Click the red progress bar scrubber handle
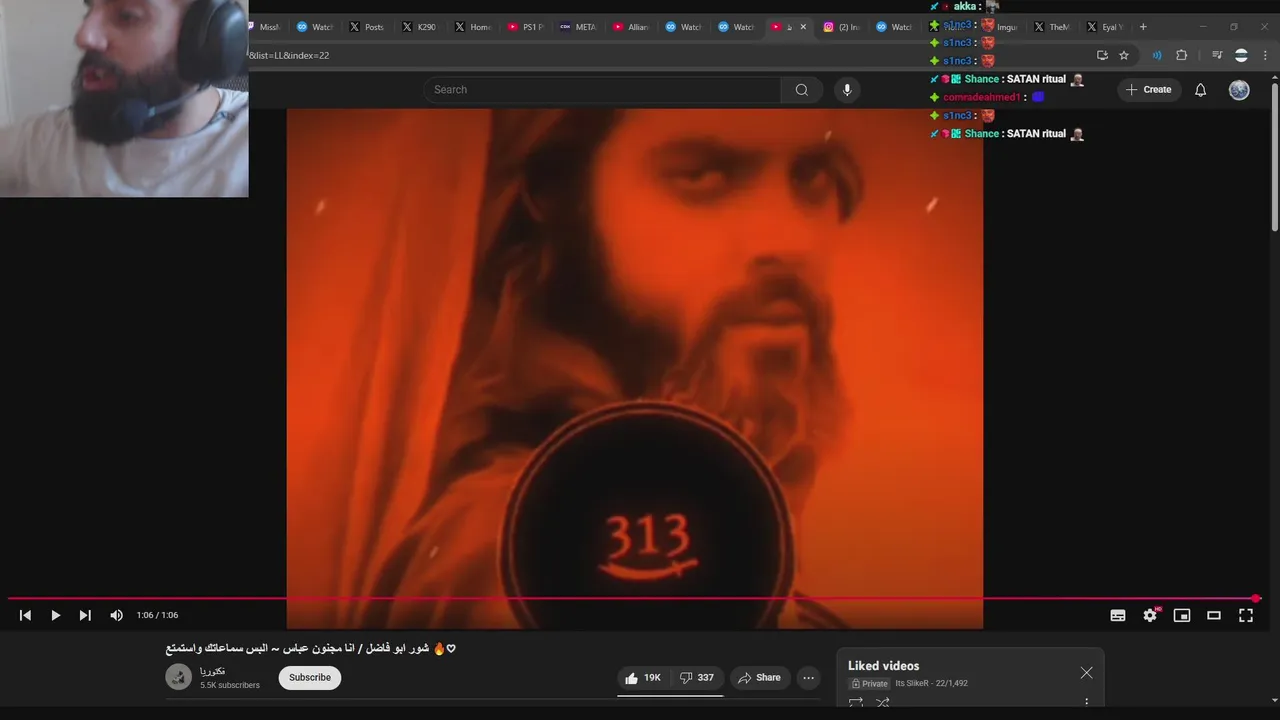1280x720 pixels. [1256, 599]
